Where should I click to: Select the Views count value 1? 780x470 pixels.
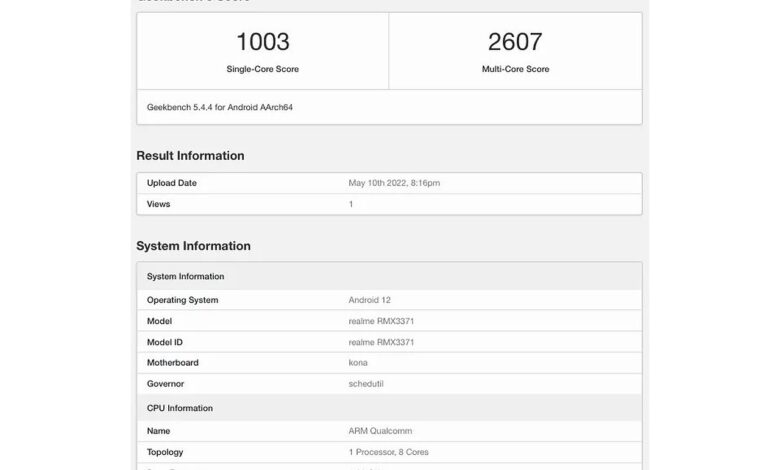[351, 204]
